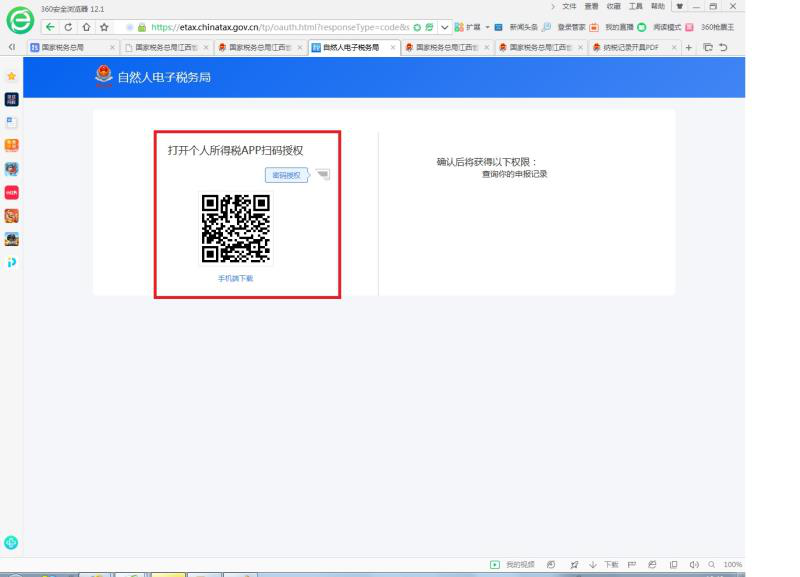The image size is (800, 577).
Task: Open the orange app grid sidebar icon
Action: [11, 145]
